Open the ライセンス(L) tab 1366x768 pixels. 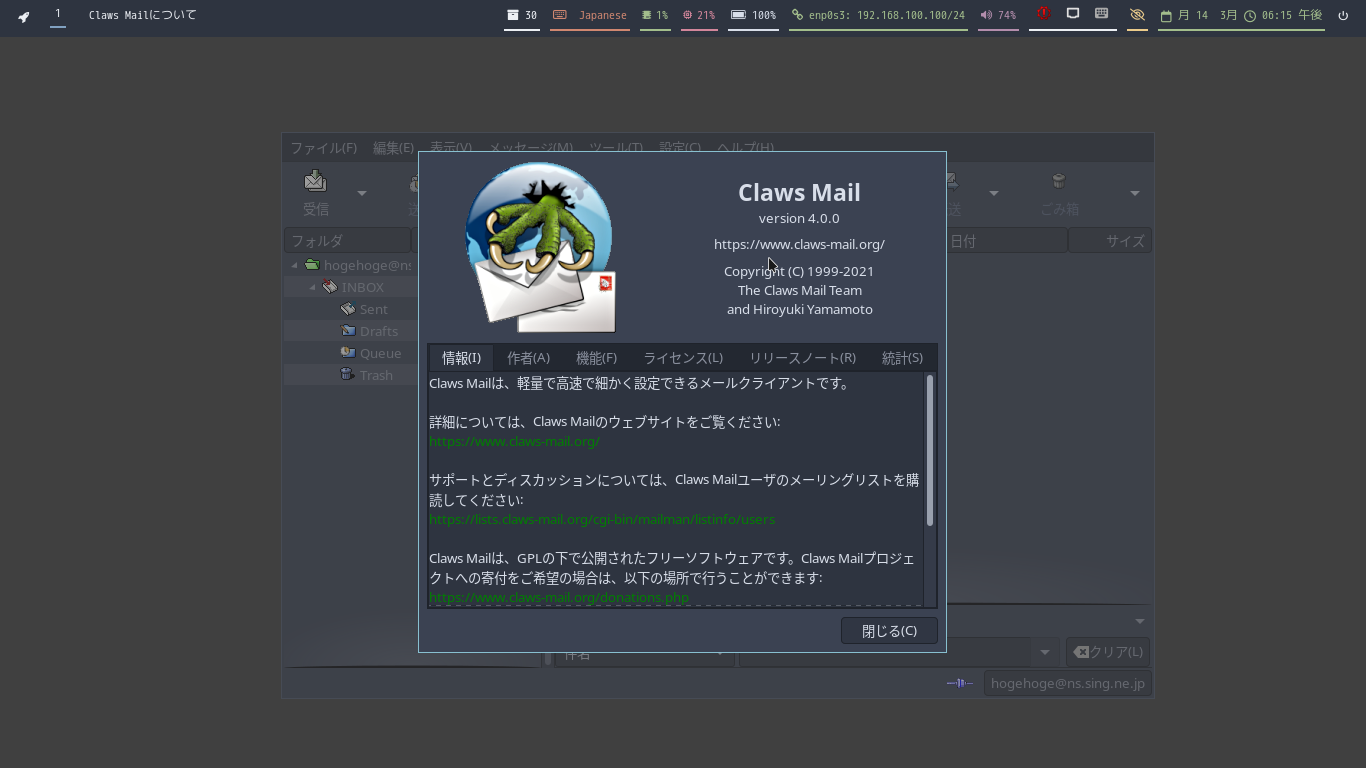(x=683, y=358)
